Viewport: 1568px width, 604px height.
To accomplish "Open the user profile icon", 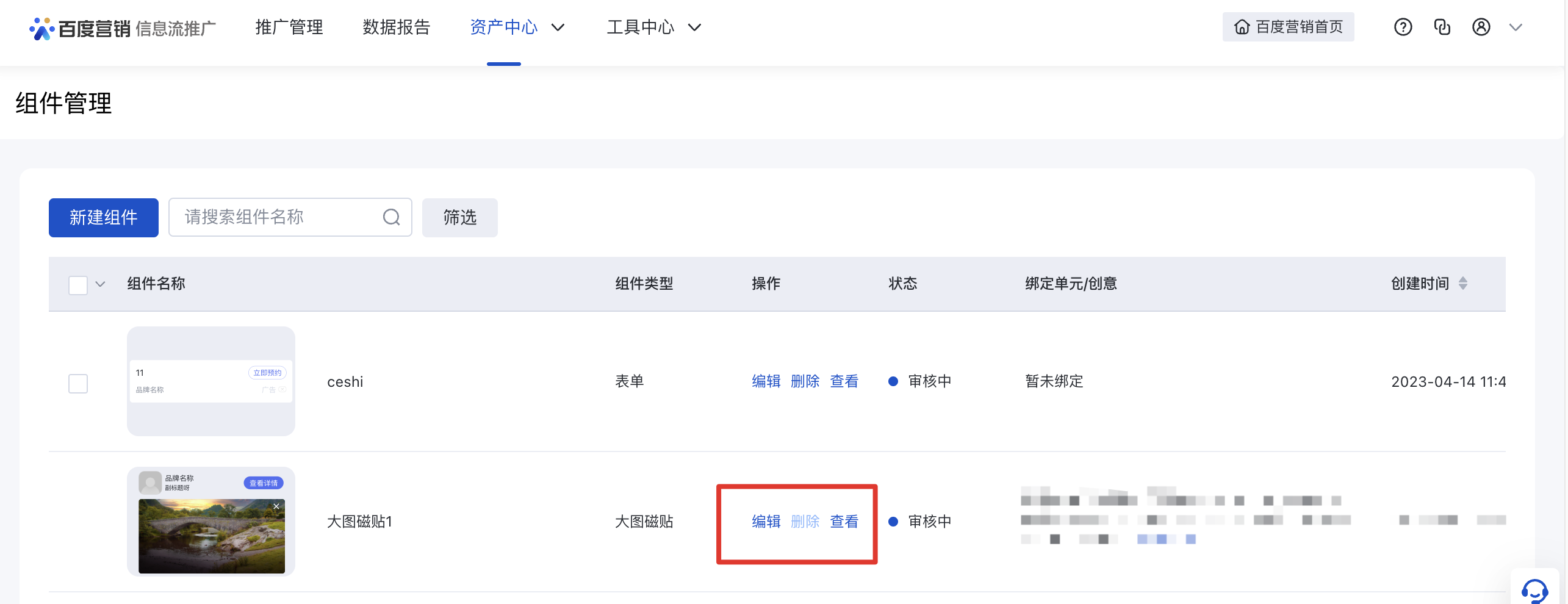I will pos(1481,27).
